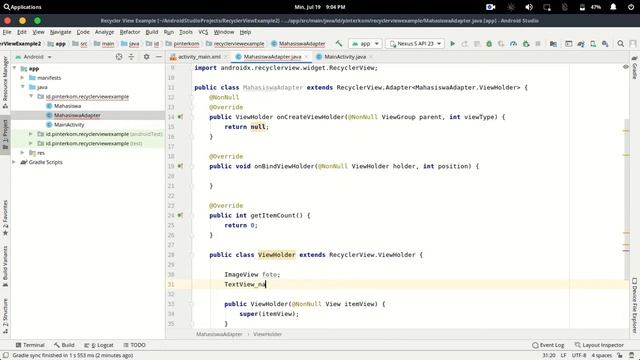Open the Android view selector dropdown
Image resolution: width=640 pixels, height=360 pixels.
coord(34,57)
